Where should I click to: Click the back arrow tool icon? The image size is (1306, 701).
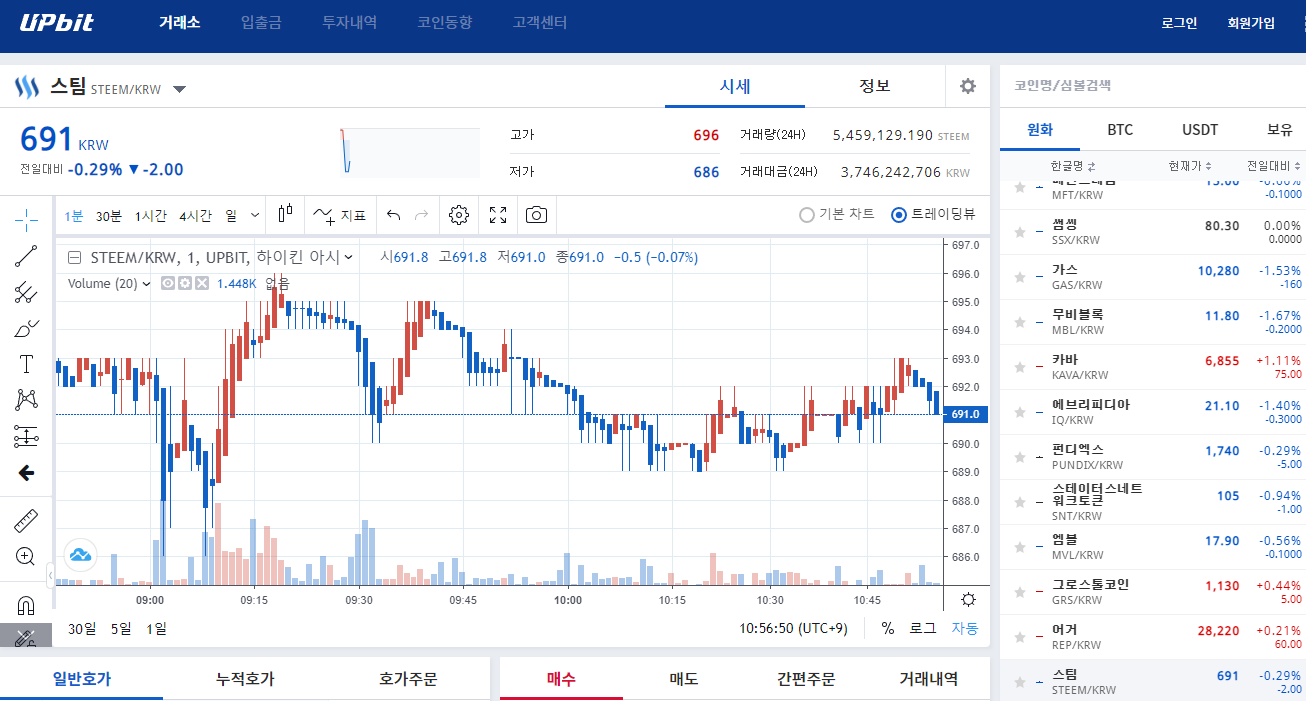[27, 473]
